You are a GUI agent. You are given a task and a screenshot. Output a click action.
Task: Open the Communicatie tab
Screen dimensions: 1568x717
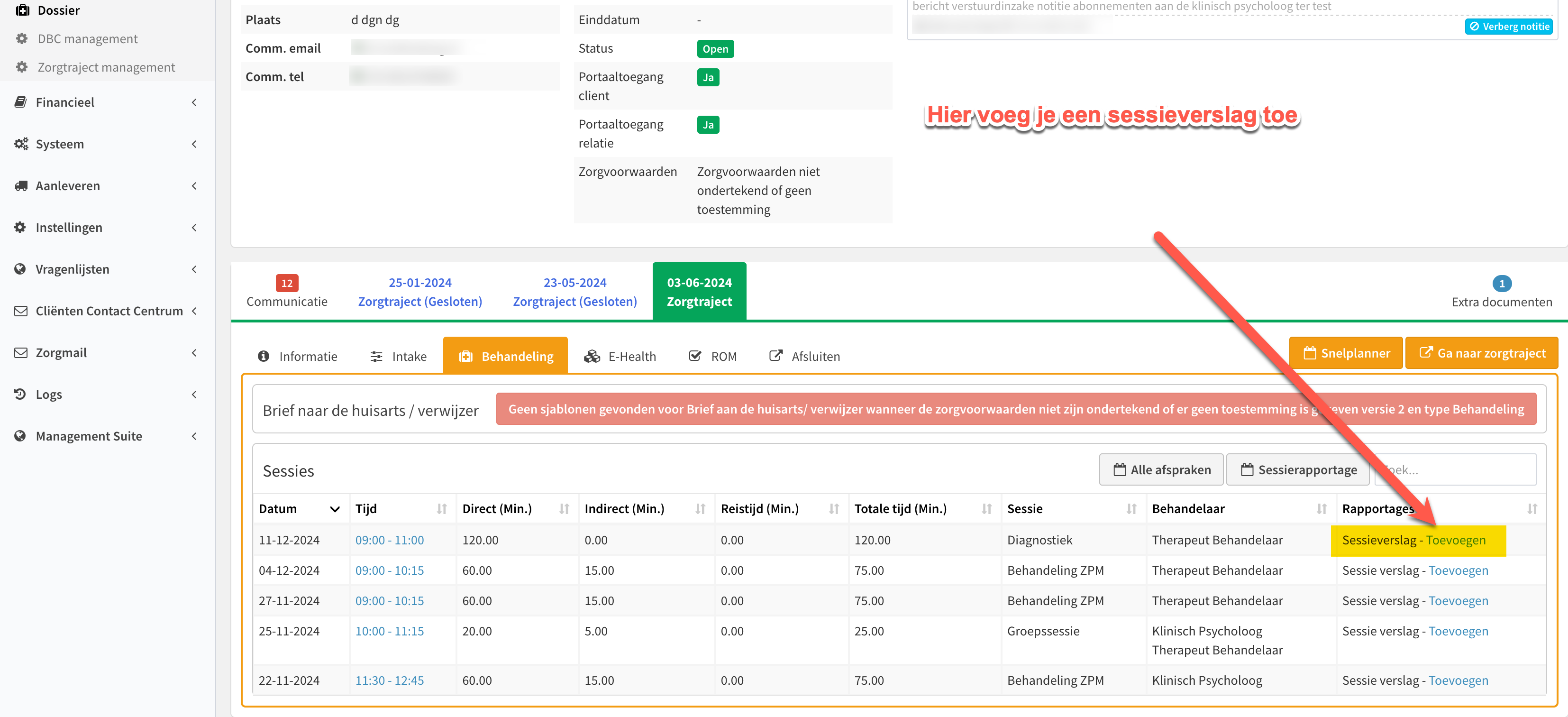coord(287,292)
